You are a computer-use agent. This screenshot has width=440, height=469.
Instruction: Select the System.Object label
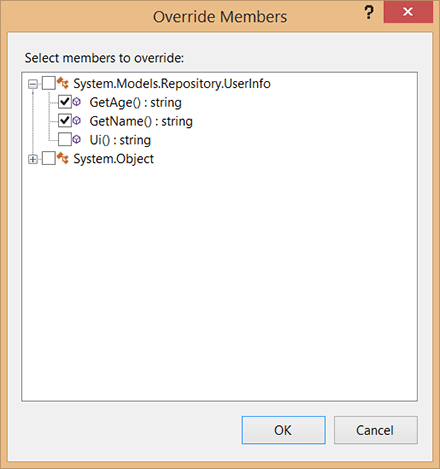coord(113,159)
